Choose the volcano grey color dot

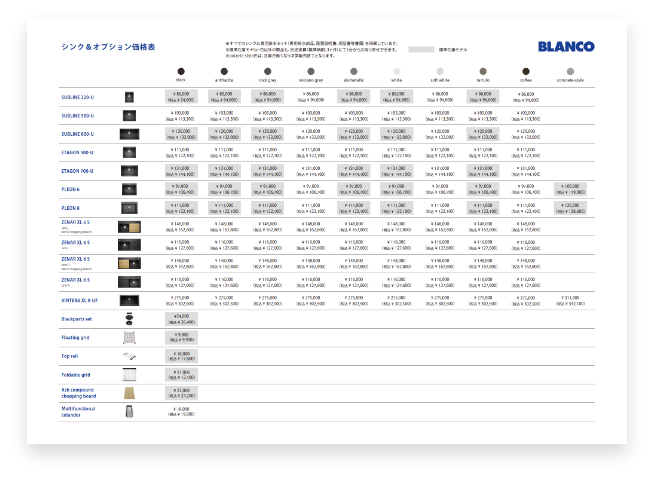click(311, 71)
